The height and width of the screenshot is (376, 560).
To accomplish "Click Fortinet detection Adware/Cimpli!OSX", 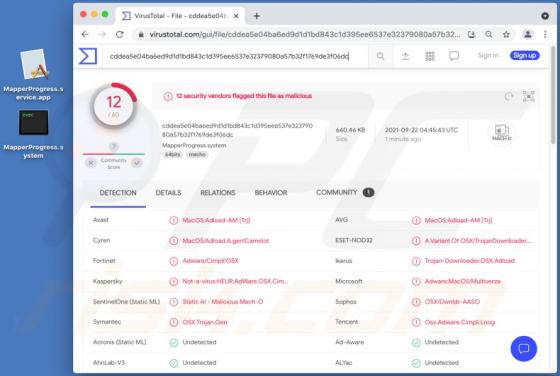I will point(210,261).
